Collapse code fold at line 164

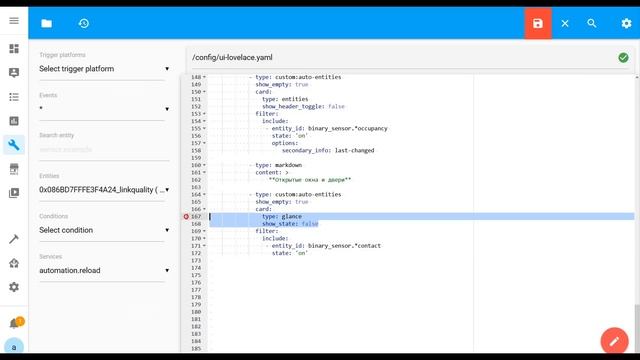(204, 194)
